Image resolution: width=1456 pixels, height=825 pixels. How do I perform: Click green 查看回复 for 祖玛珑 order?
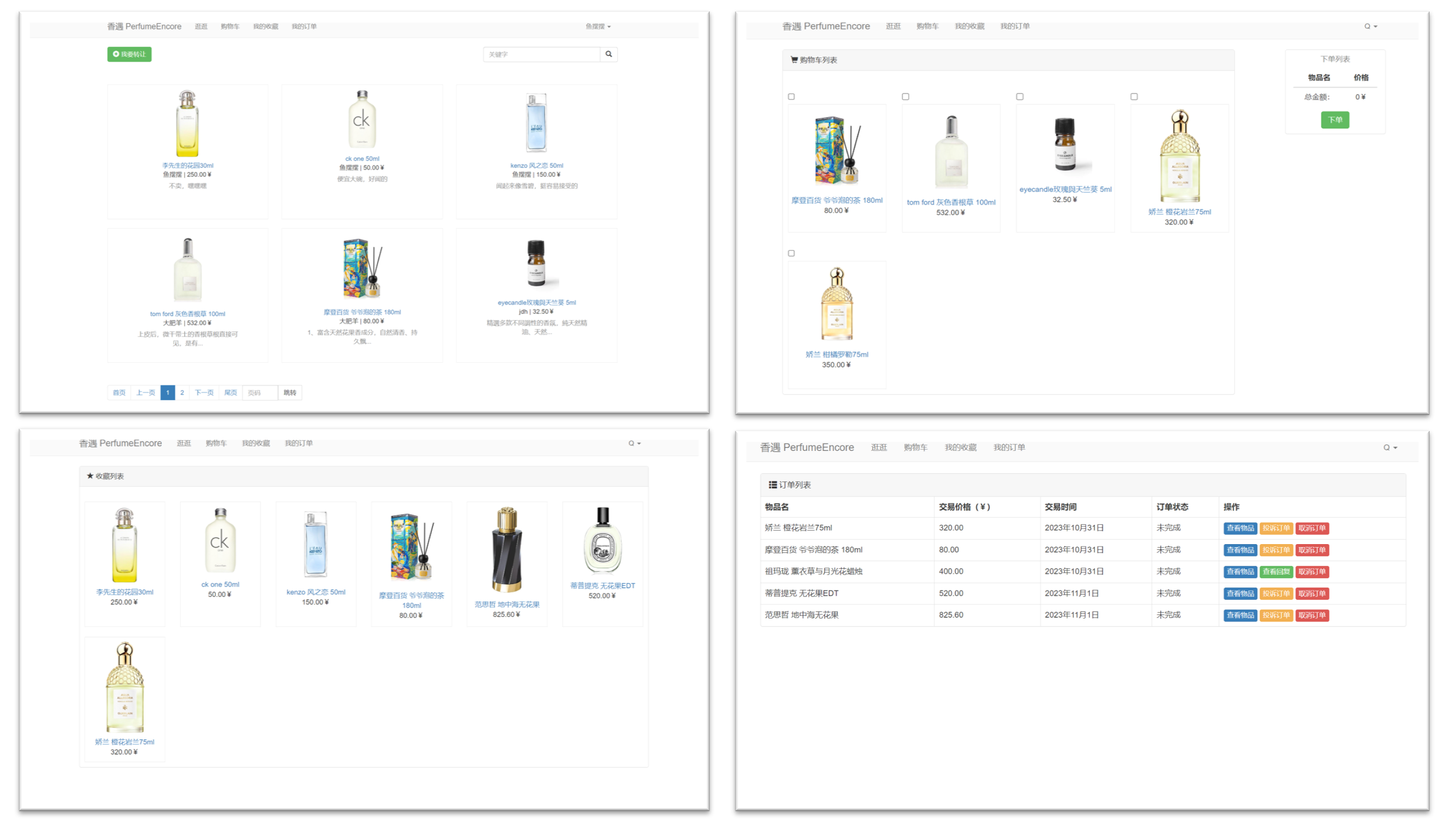pos(1275,572)
